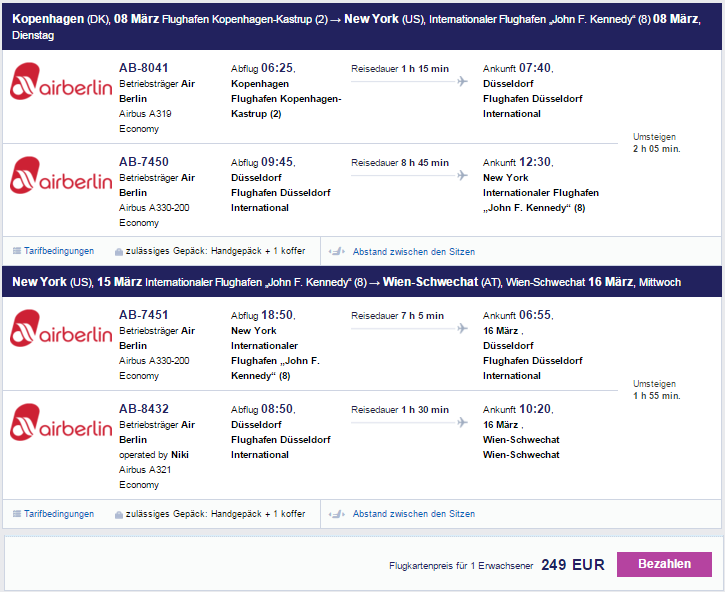Click the Kopenhagen to New York header bar
Viewport: 725px width, 592px height.
tap(362, 26)
